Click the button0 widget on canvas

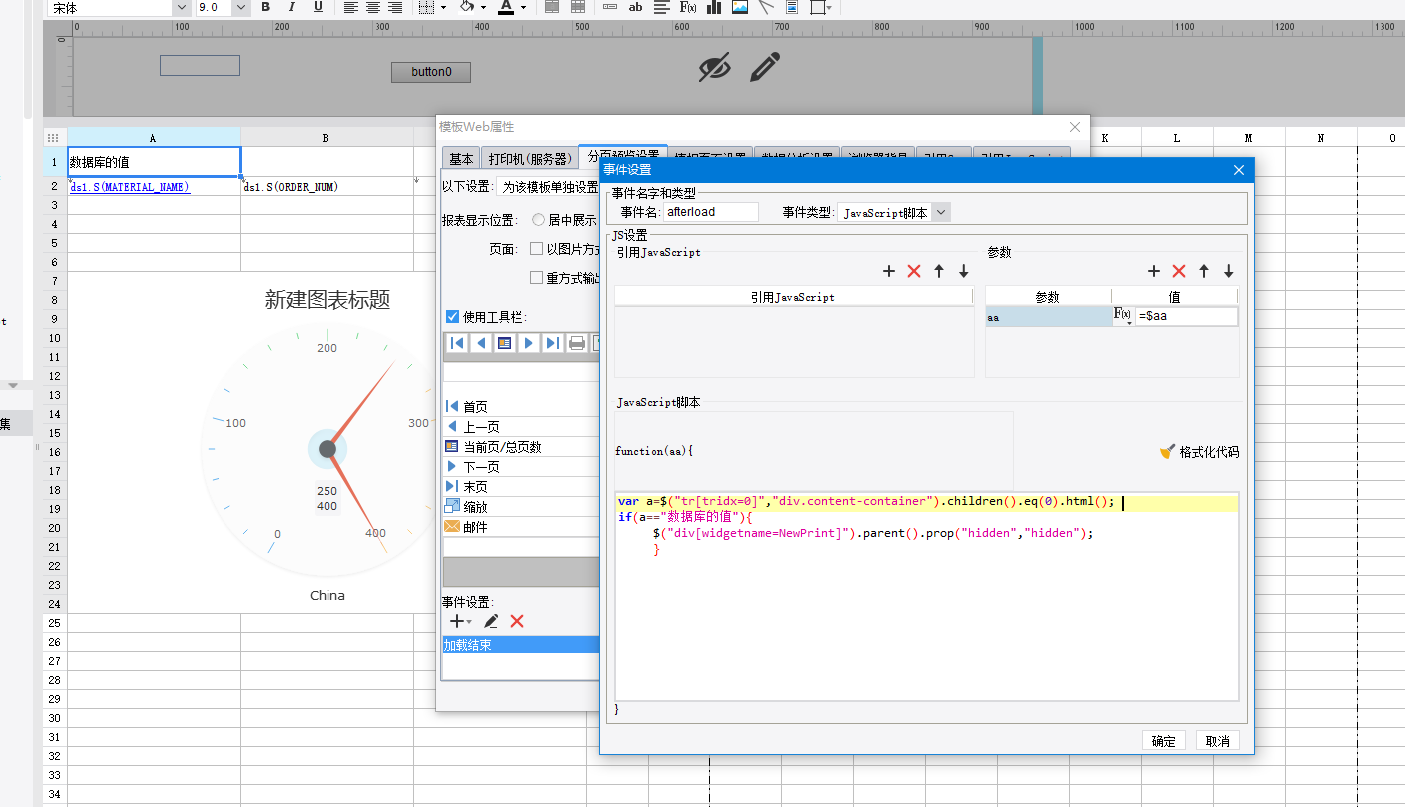(x=431, y=72)
